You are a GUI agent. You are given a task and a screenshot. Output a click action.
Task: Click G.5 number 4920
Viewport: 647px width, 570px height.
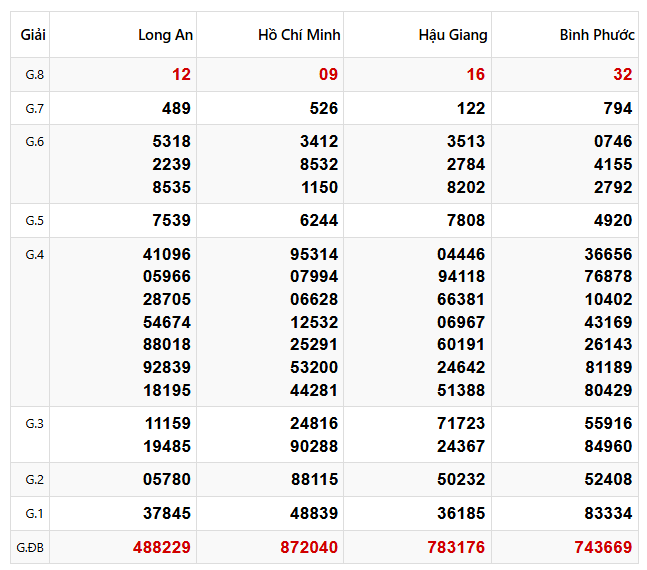click(x=613, y=220)
